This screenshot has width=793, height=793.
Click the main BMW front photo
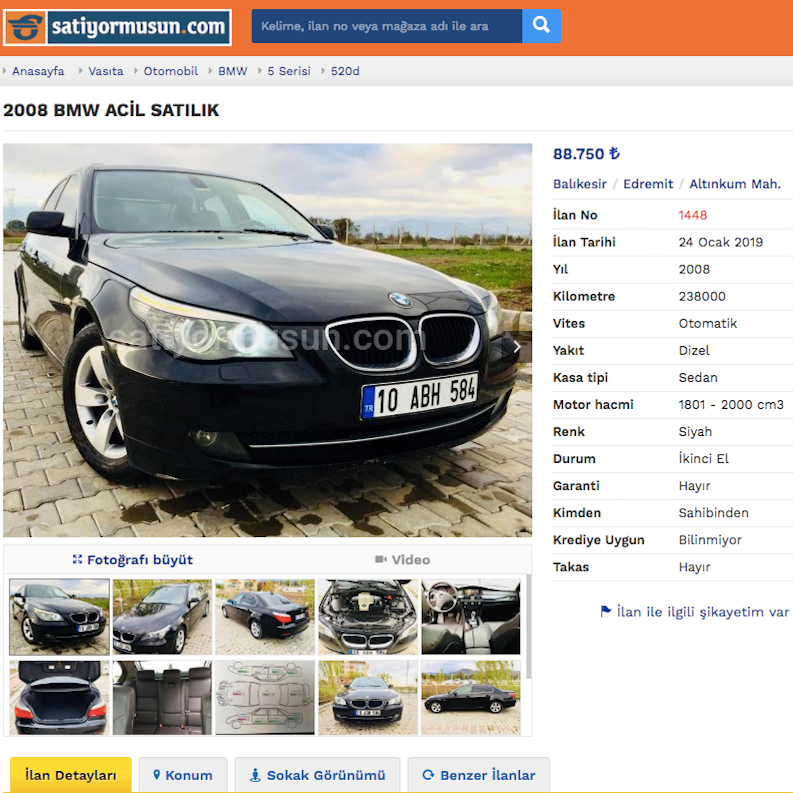tap(268, 340)
